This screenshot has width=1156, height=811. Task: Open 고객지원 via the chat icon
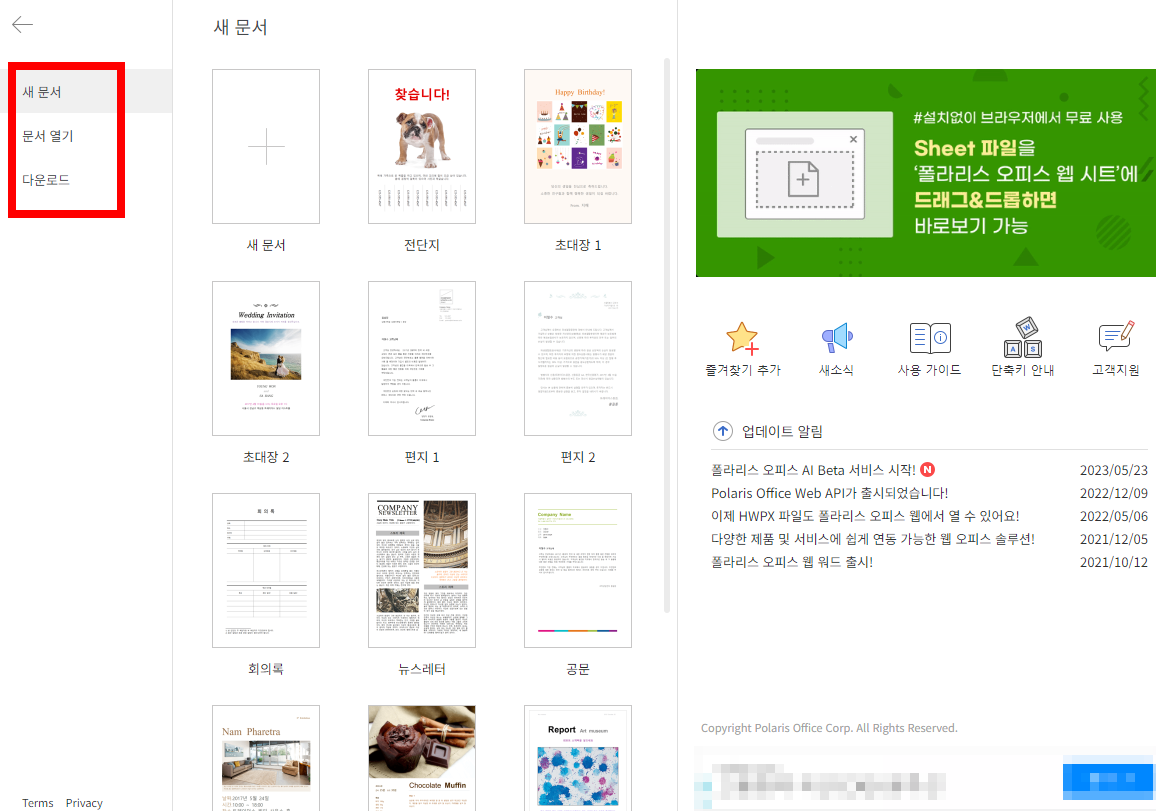[1115, 338]
